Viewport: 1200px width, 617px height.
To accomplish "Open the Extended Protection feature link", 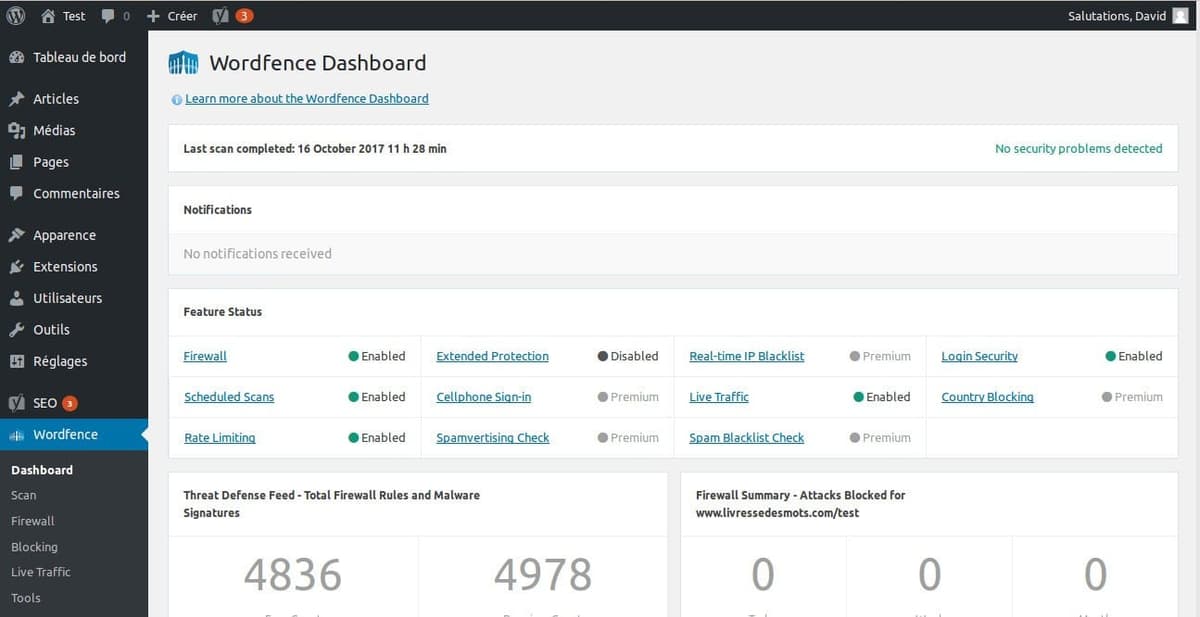I will [491, 355].
